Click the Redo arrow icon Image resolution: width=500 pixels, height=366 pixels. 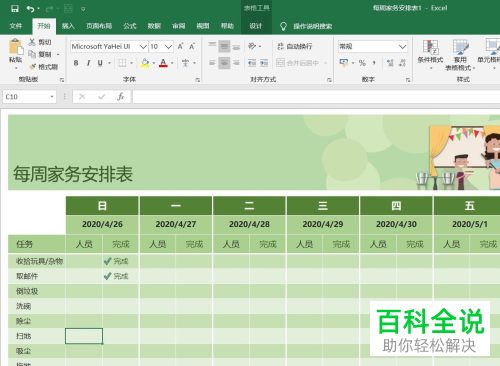[x=49, y=9]
